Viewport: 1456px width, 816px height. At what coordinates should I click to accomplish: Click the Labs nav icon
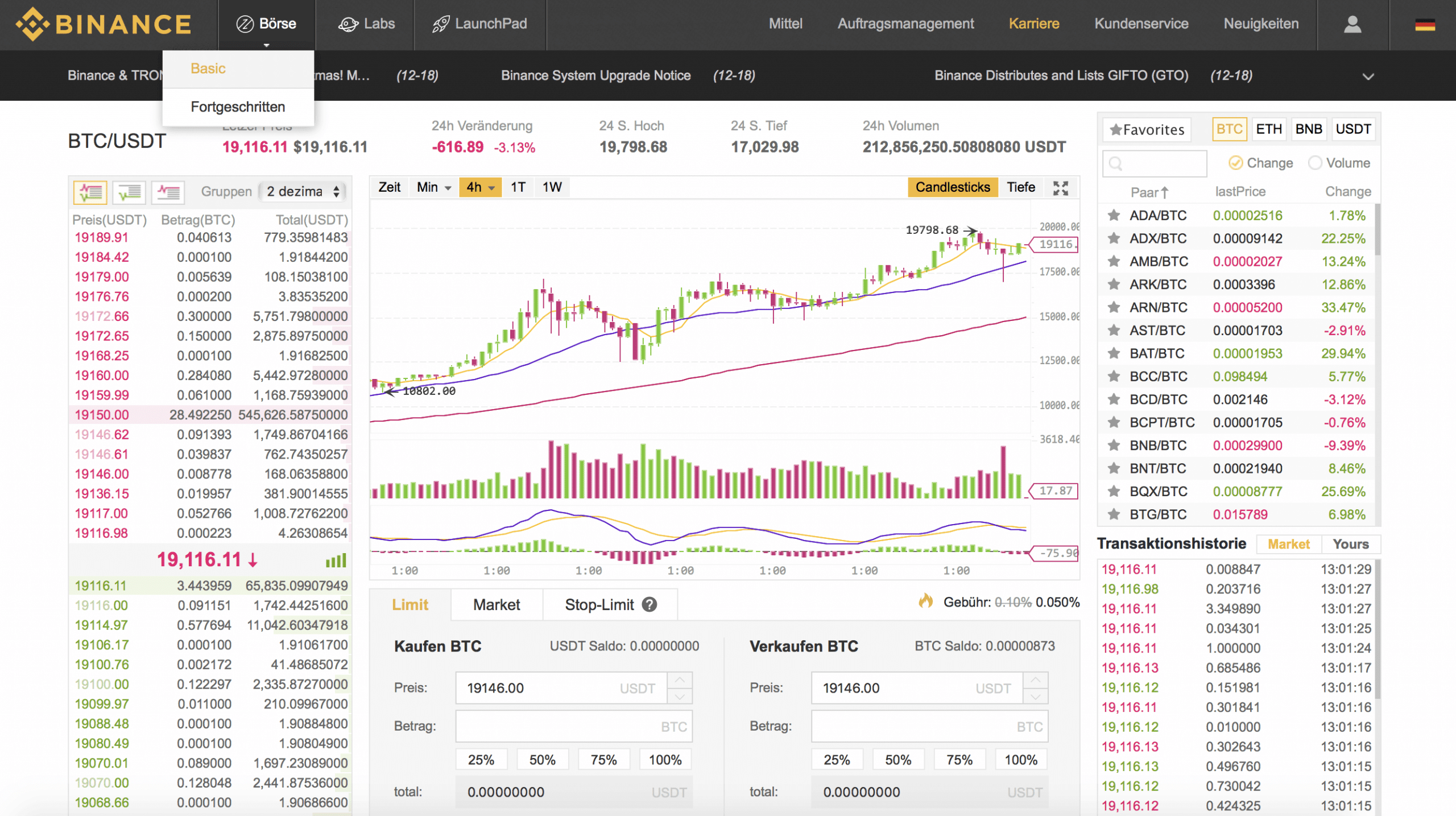coord(348,24)
